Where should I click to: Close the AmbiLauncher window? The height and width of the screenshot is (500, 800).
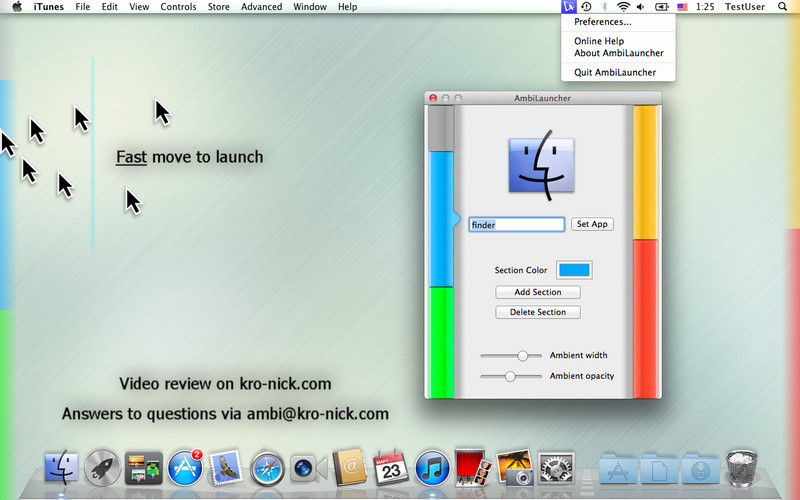point(433,98)
